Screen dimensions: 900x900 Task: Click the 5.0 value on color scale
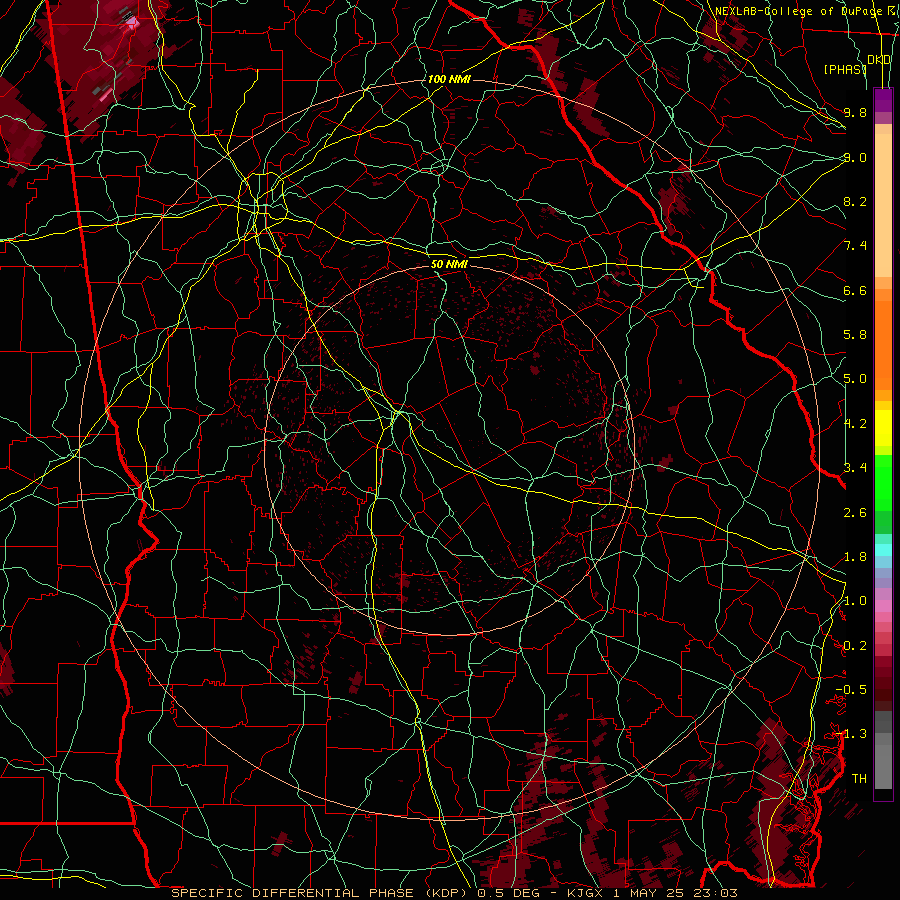[855, 379]
